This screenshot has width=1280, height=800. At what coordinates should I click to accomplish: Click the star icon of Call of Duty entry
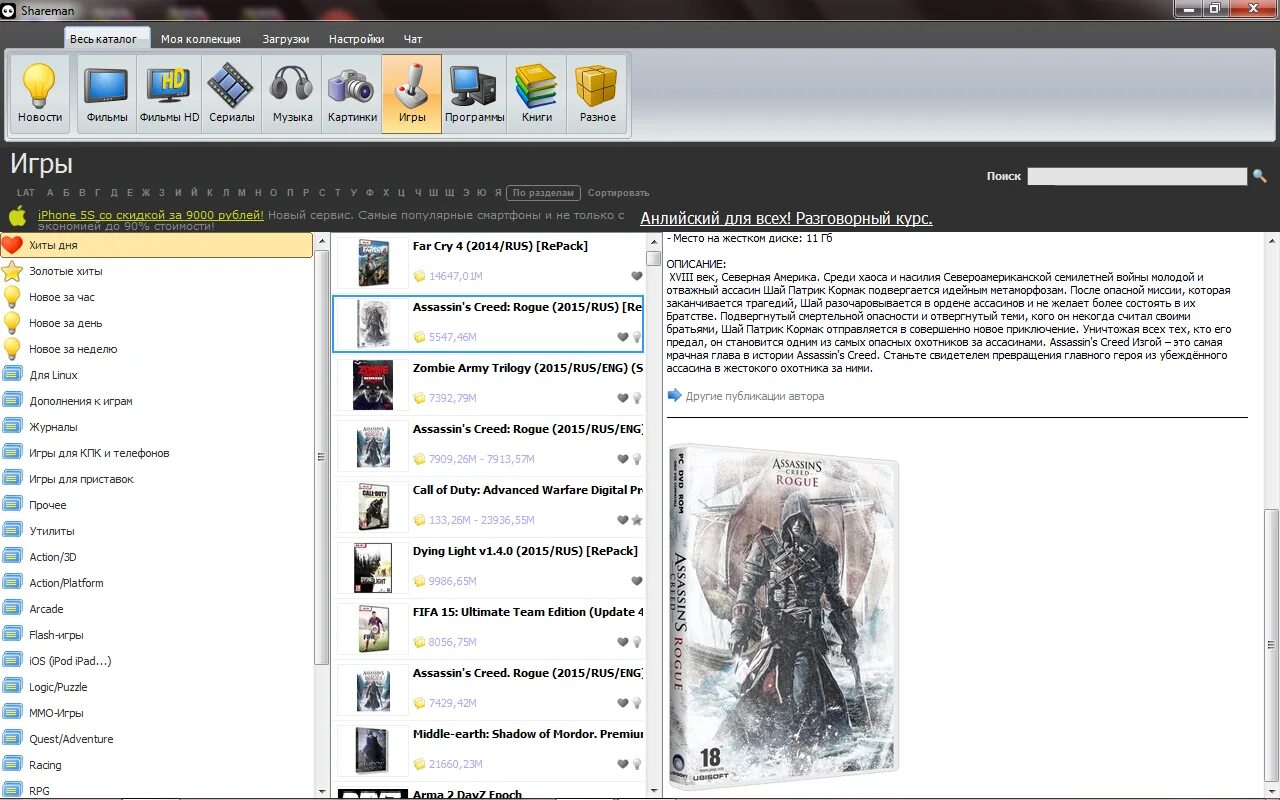(637, 520)
